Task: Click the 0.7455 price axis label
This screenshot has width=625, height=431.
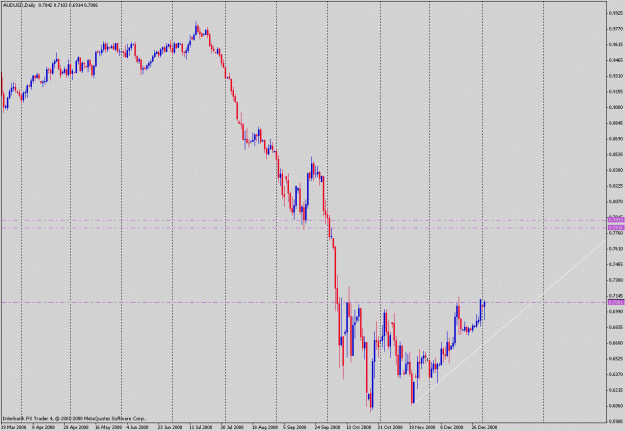Action: point(616,264)
